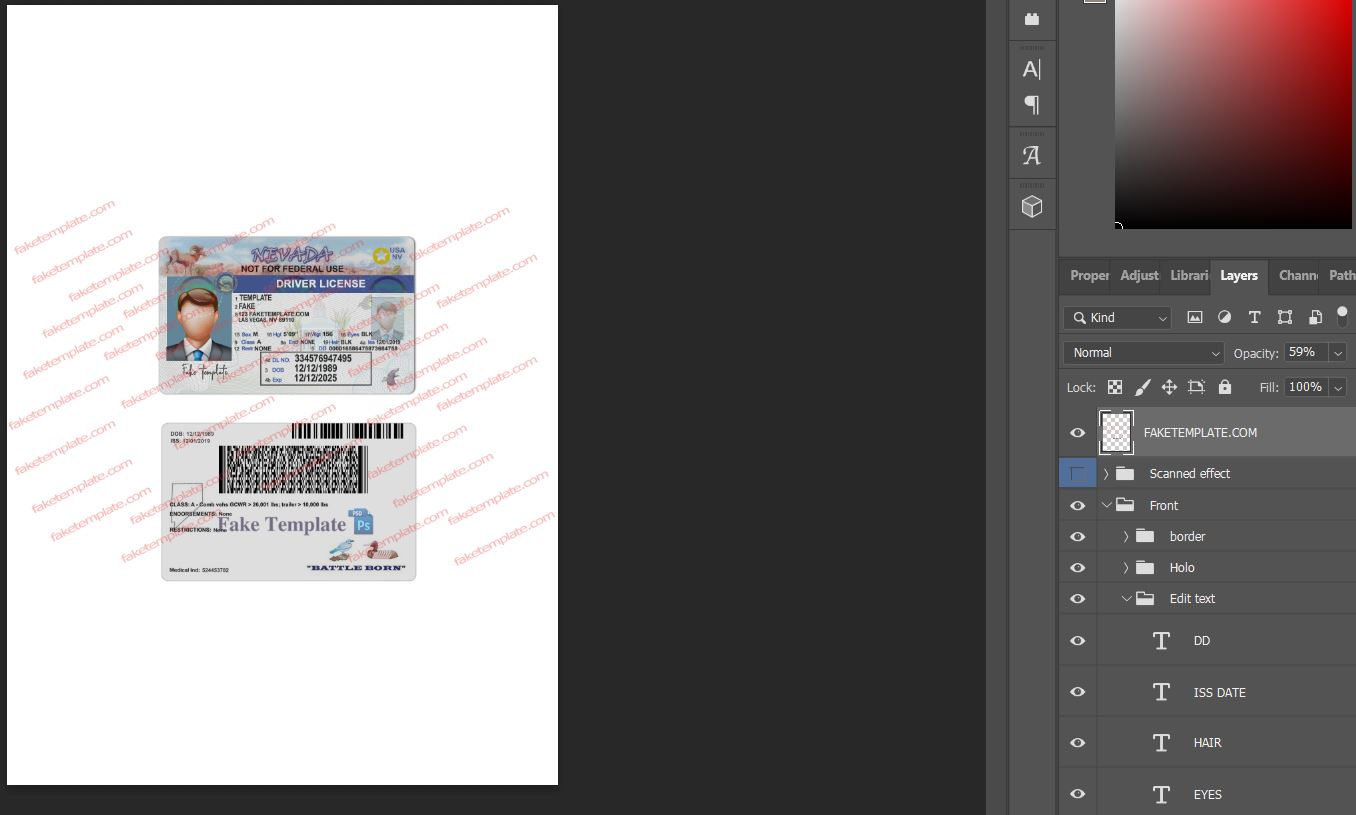Open the blending mode Normal dropdown
Screen dimensions: 1356x815
[x=1143, y=352]
